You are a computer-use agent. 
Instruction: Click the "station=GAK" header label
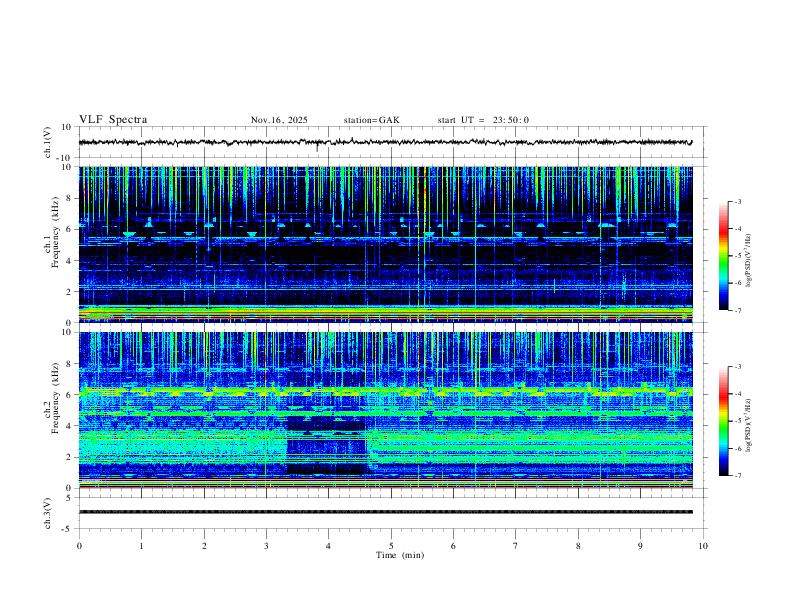pos(371,120)
